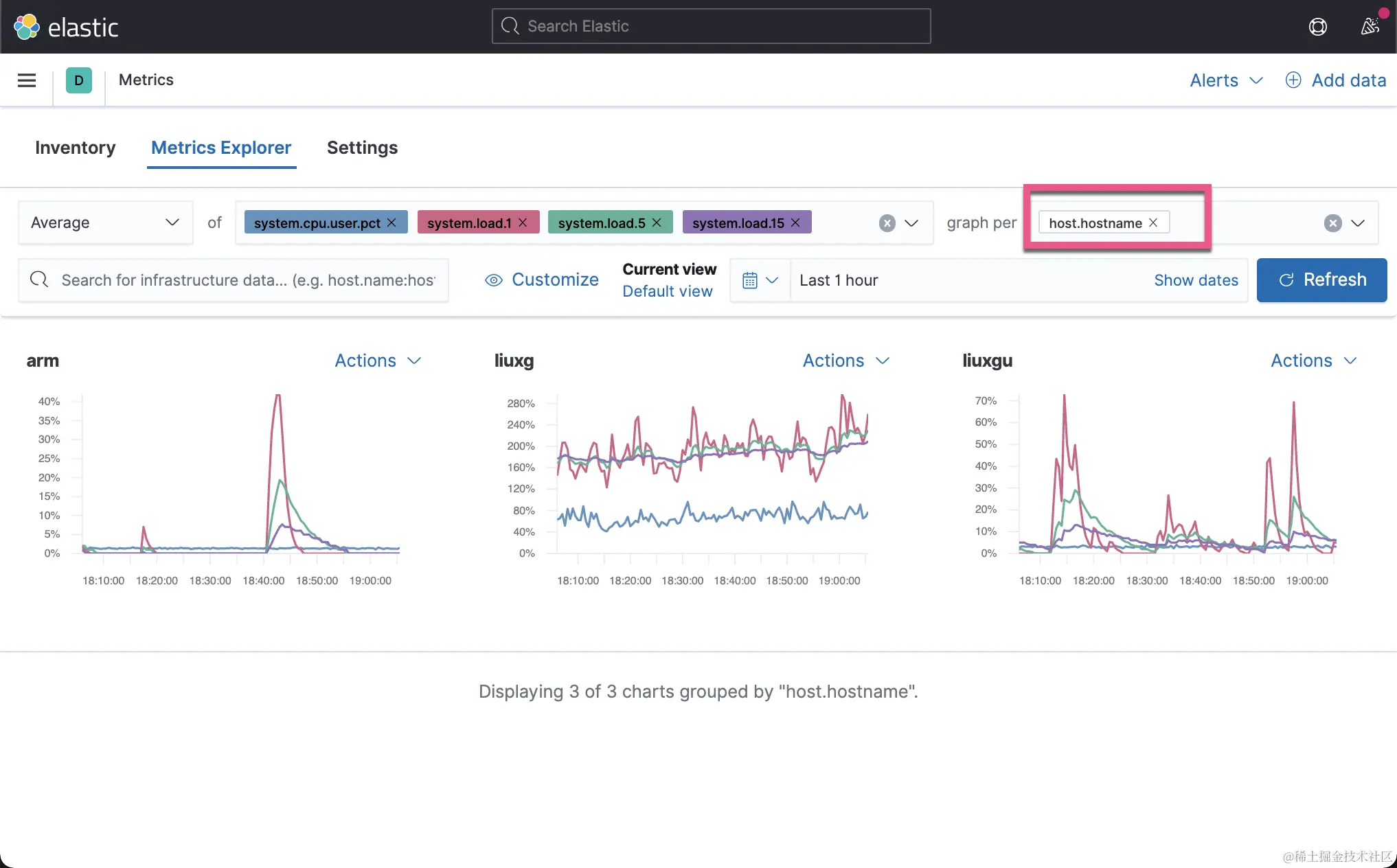Click the D space avatar

[79, 80]
